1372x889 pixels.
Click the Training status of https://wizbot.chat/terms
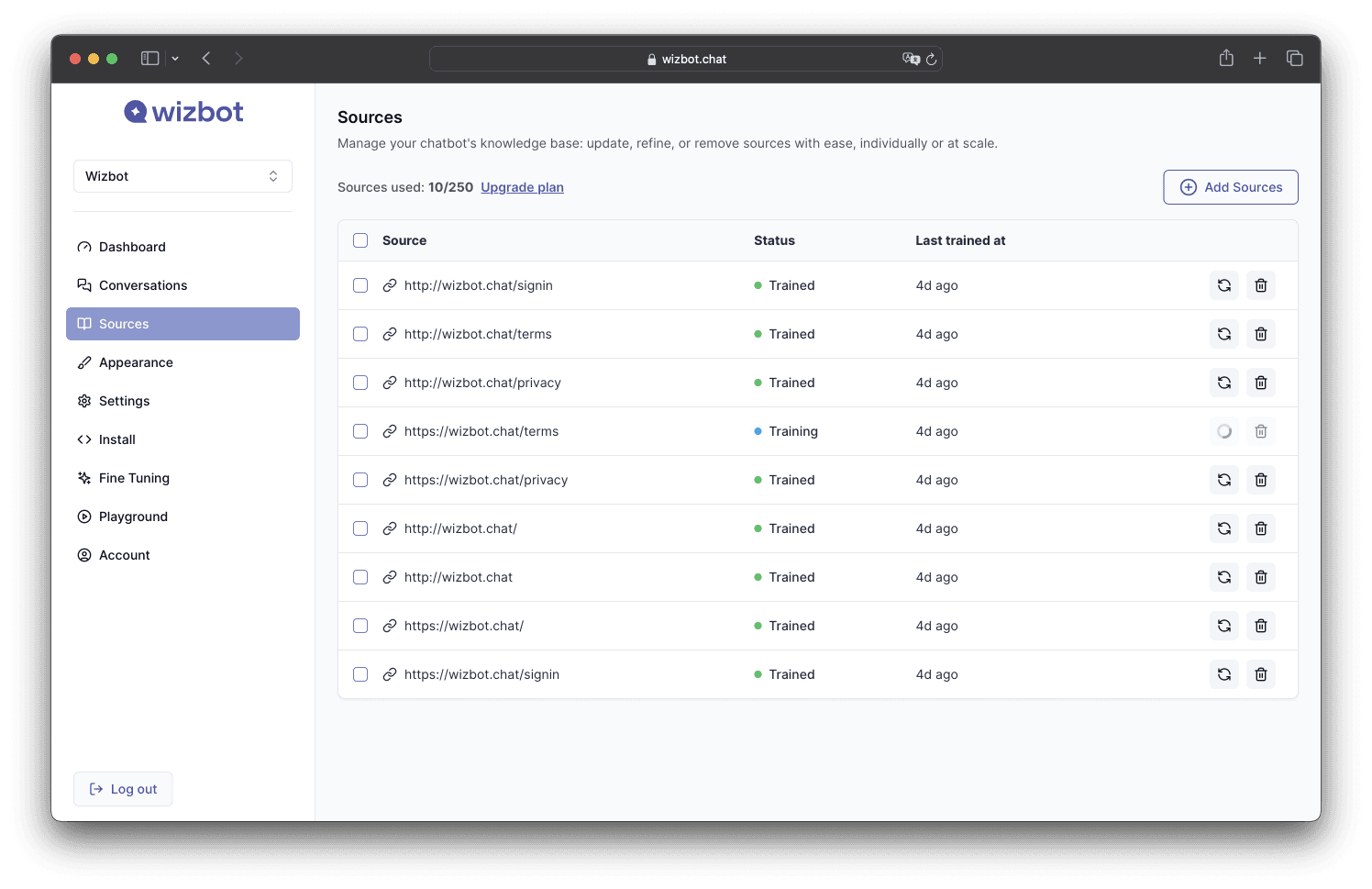786,431
